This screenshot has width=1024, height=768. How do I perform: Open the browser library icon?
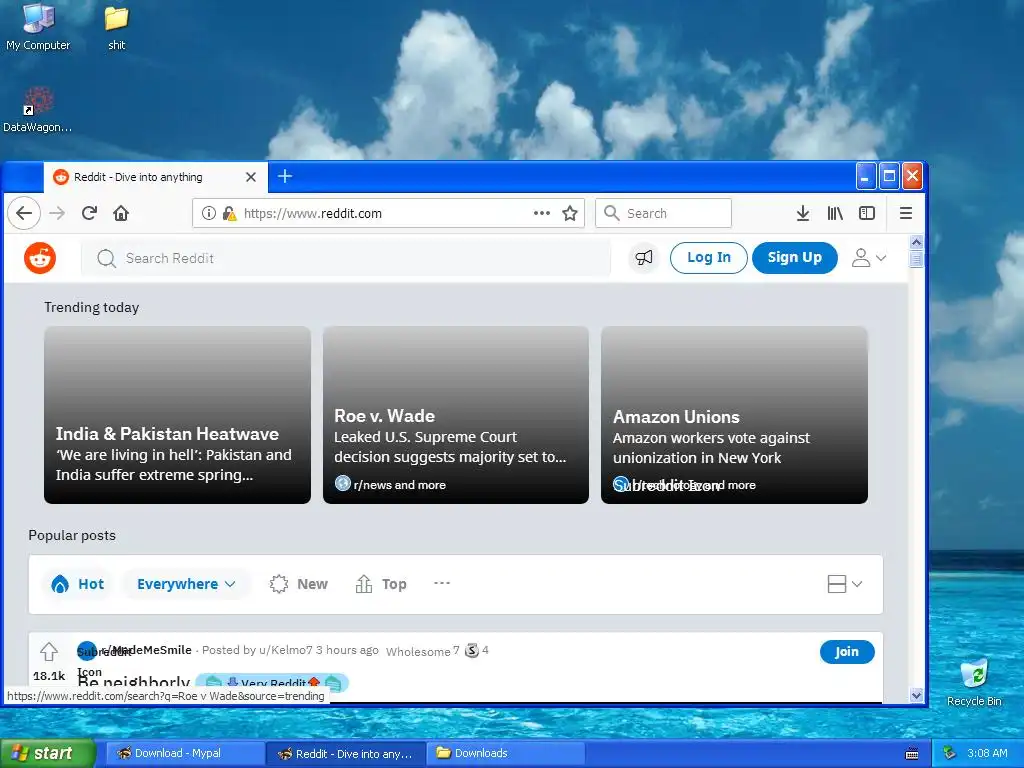pos(835,213)
